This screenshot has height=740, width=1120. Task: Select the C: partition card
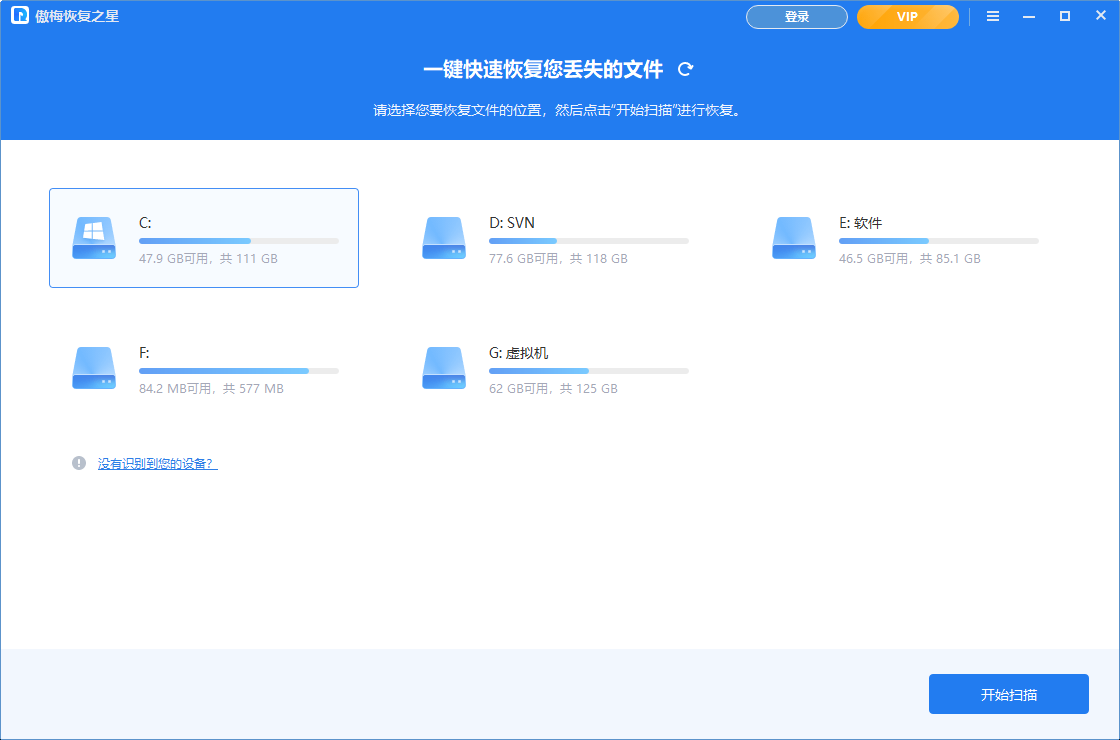click(203, 238)
